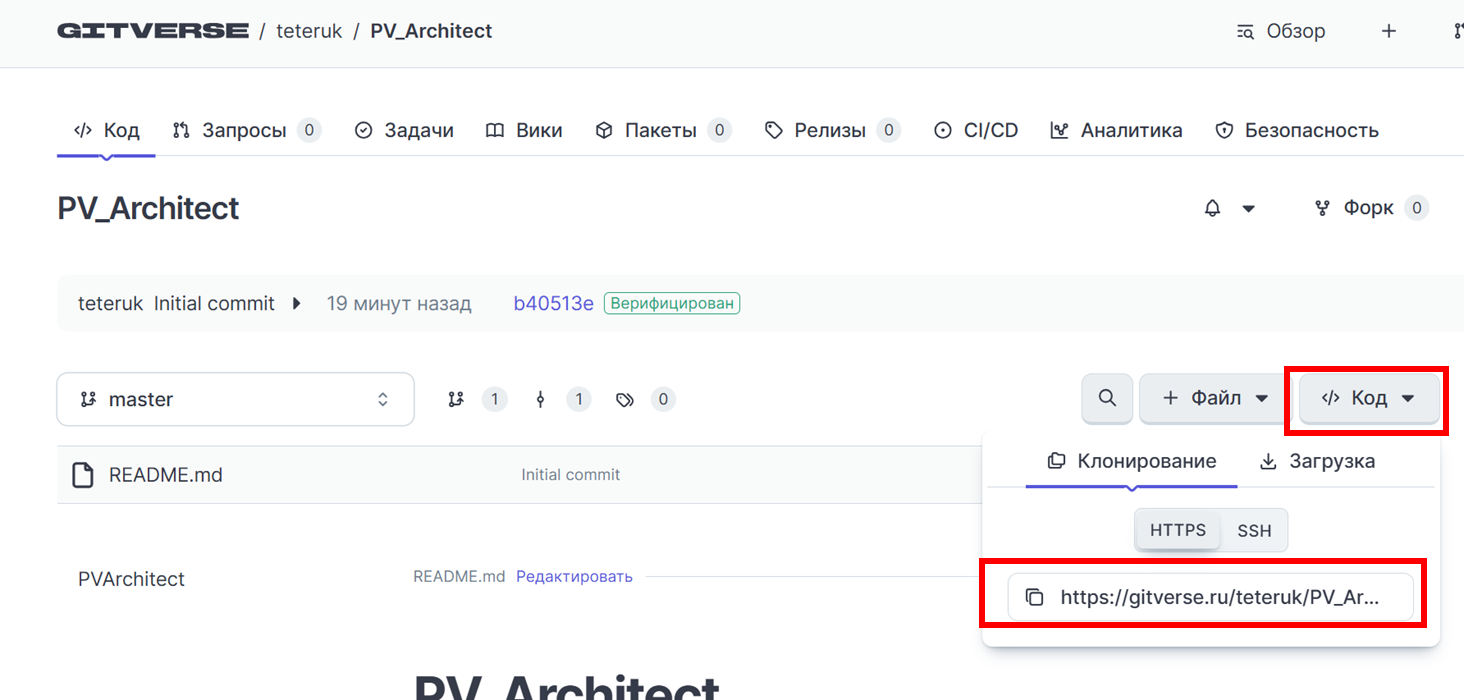Click the notification bell icon

tap(1213, 208)
